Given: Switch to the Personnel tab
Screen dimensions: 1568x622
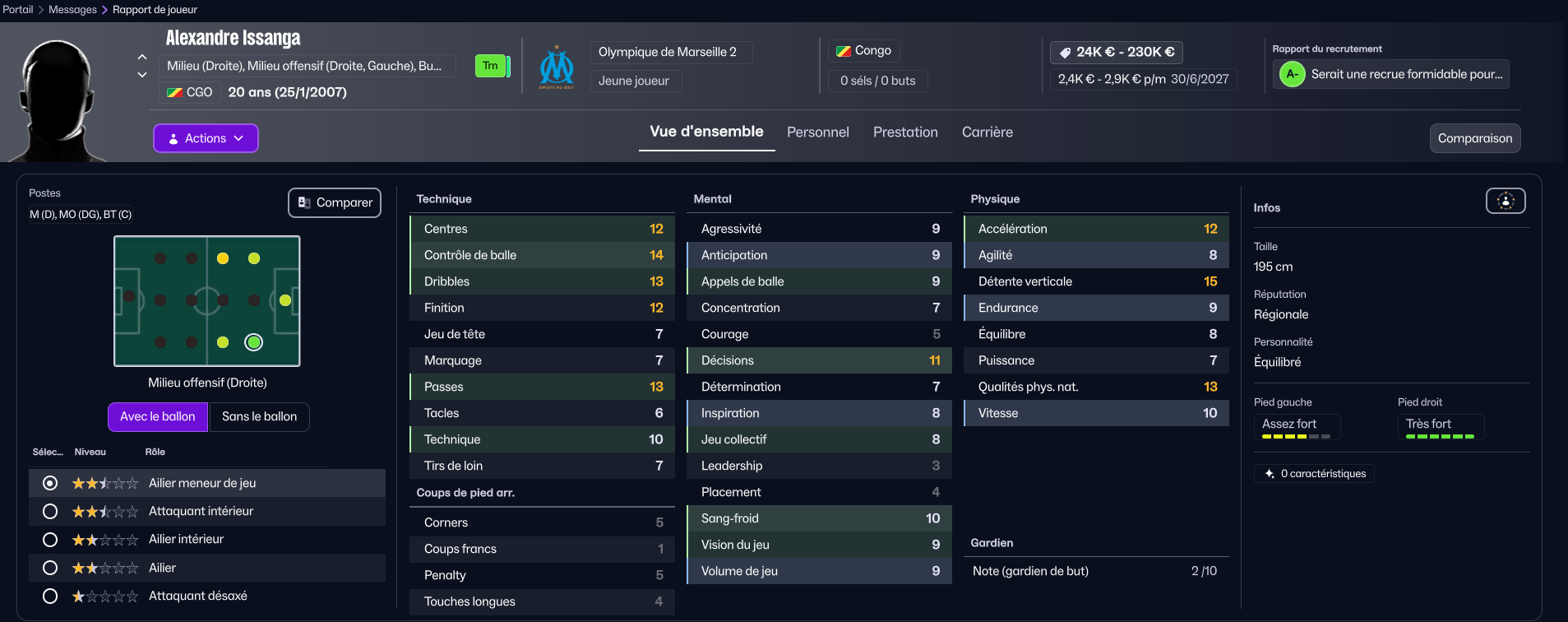Looking at the screenshot, I should click(x=817, y=132).
